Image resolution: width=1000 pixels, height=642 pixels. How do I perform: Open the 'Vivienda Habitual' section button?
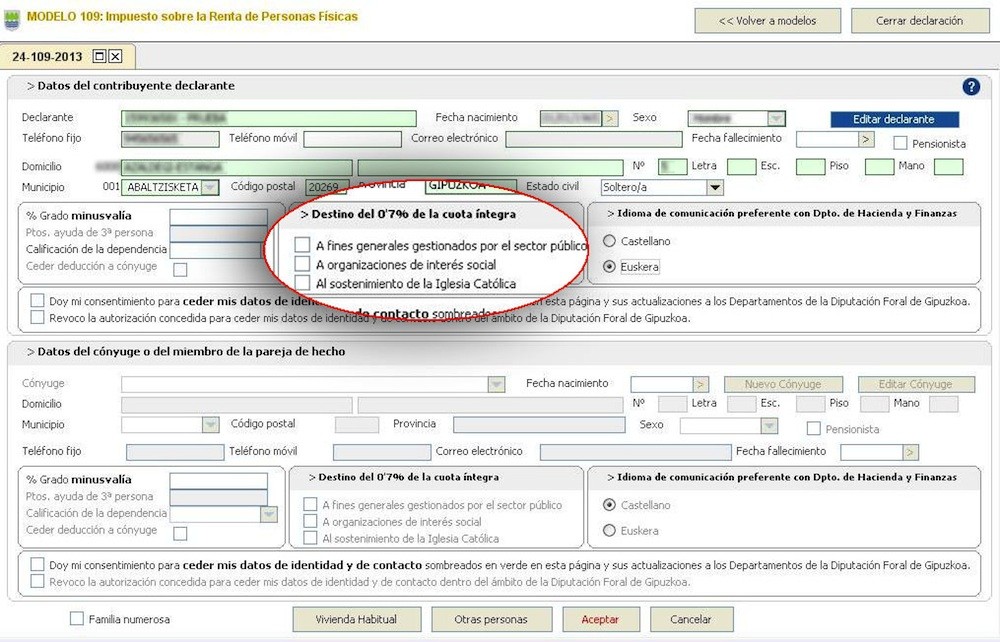[x=357, y=618]
